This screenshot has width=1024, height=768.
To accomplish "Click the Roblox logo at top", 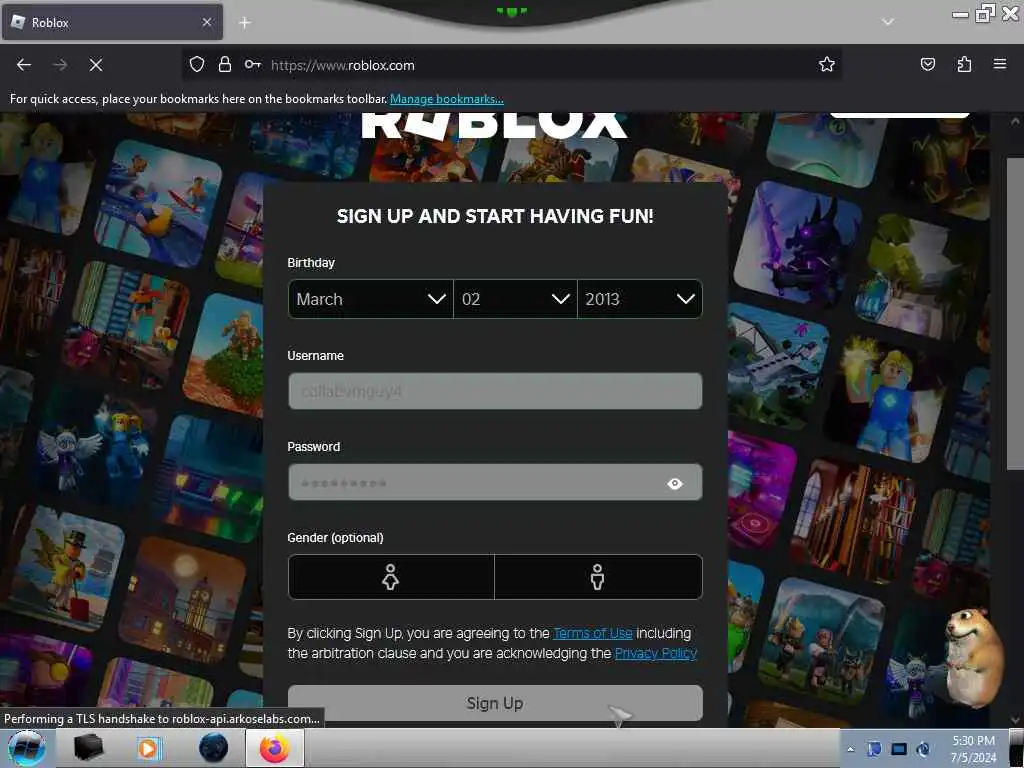I will [494, 125].
